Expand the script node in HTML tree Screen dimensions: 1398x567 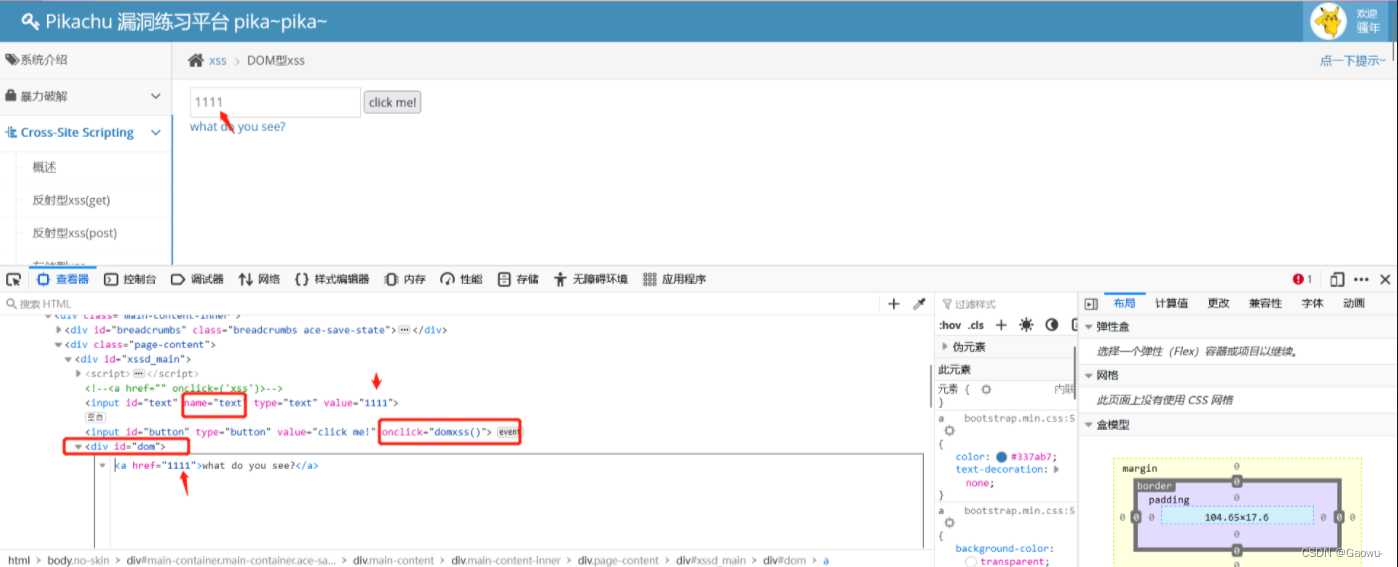79,373
